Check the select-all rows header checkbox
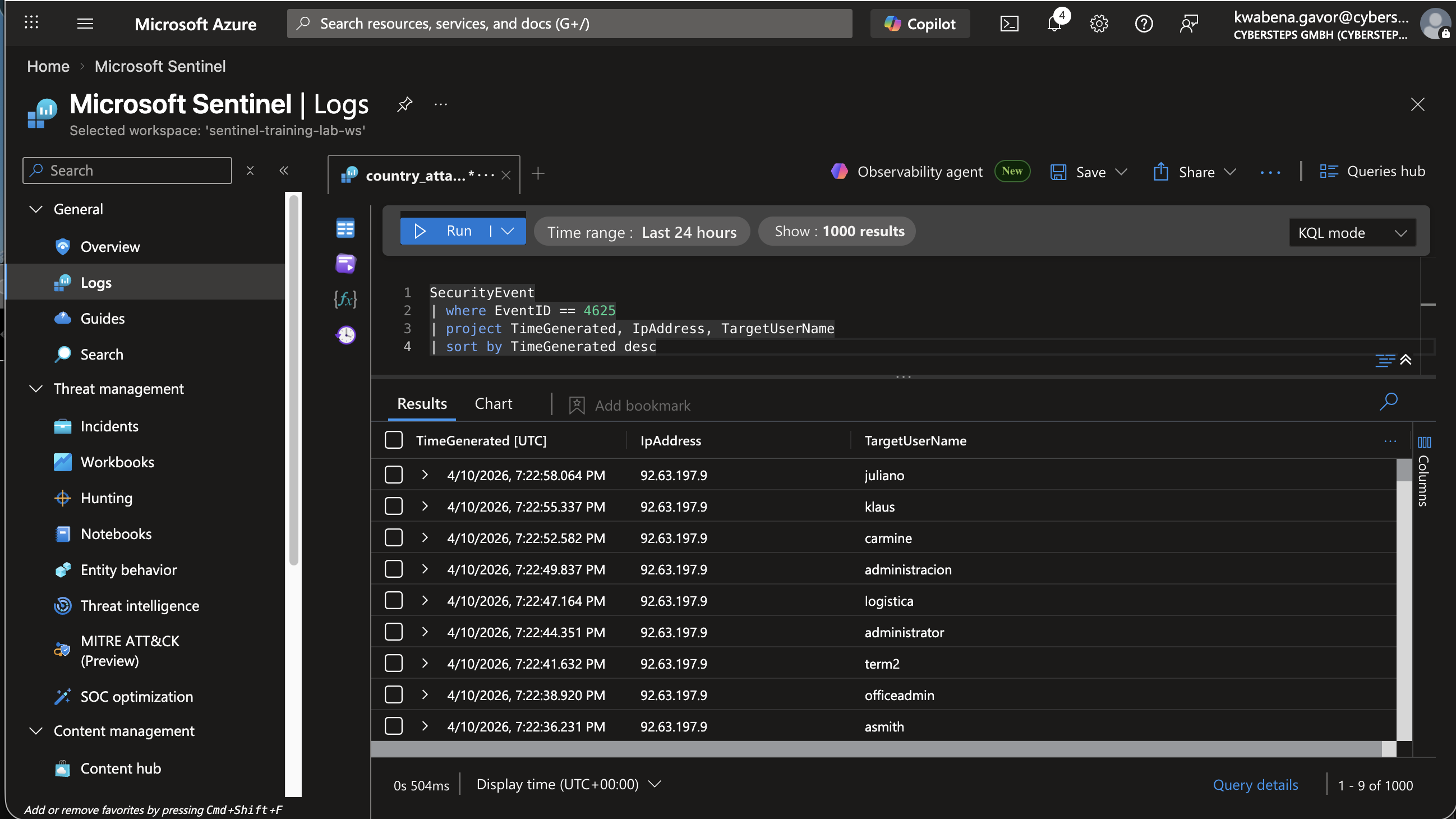The width and height of the screenshot is (1456, 819). pyautogui.click(x=393, y=440)
